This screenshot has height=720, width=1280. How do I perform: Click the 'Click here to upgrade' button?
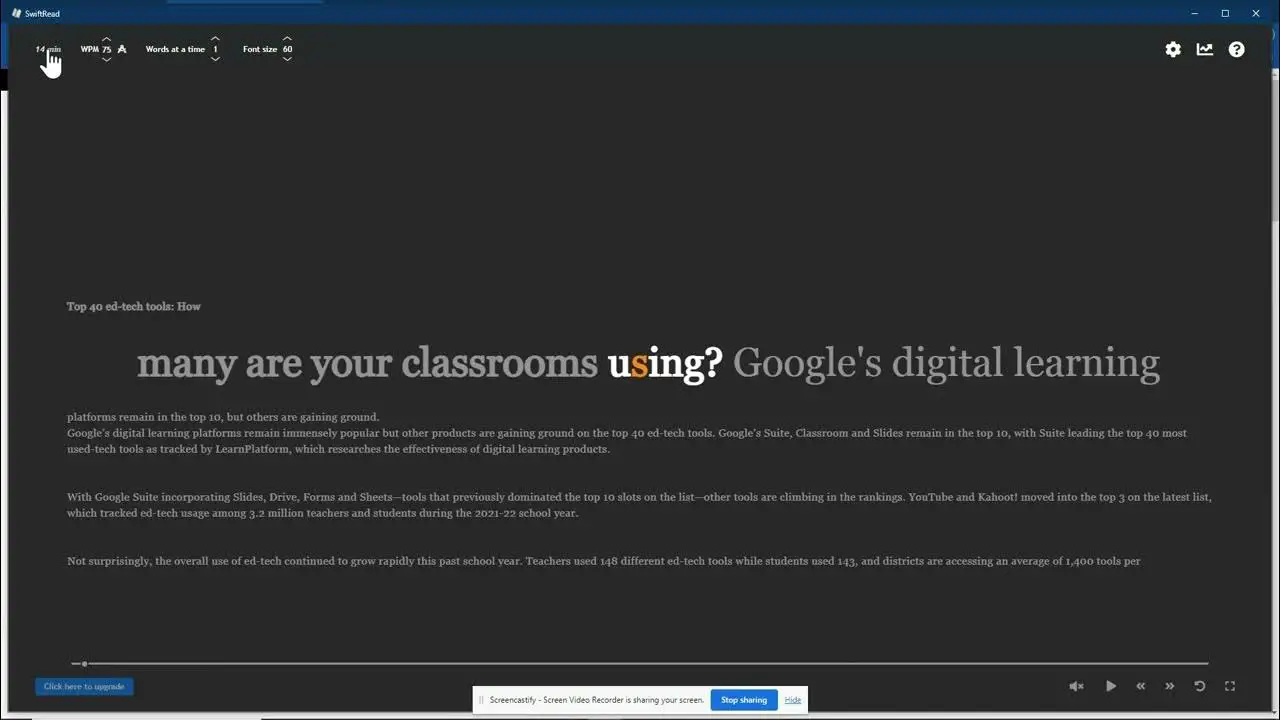point(84,687)
